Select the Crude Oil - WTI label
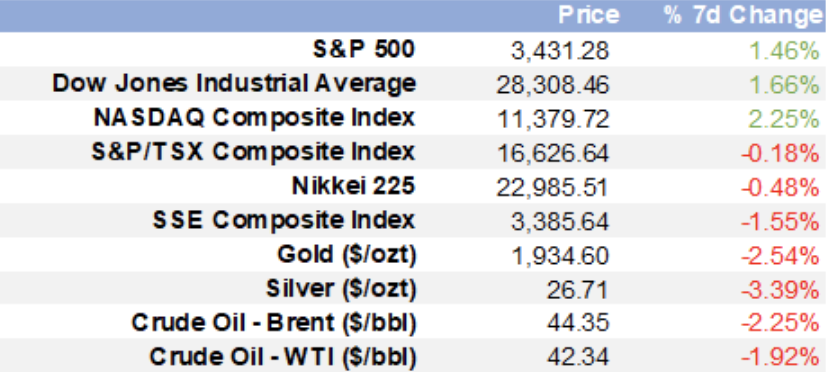 (283, 357)
